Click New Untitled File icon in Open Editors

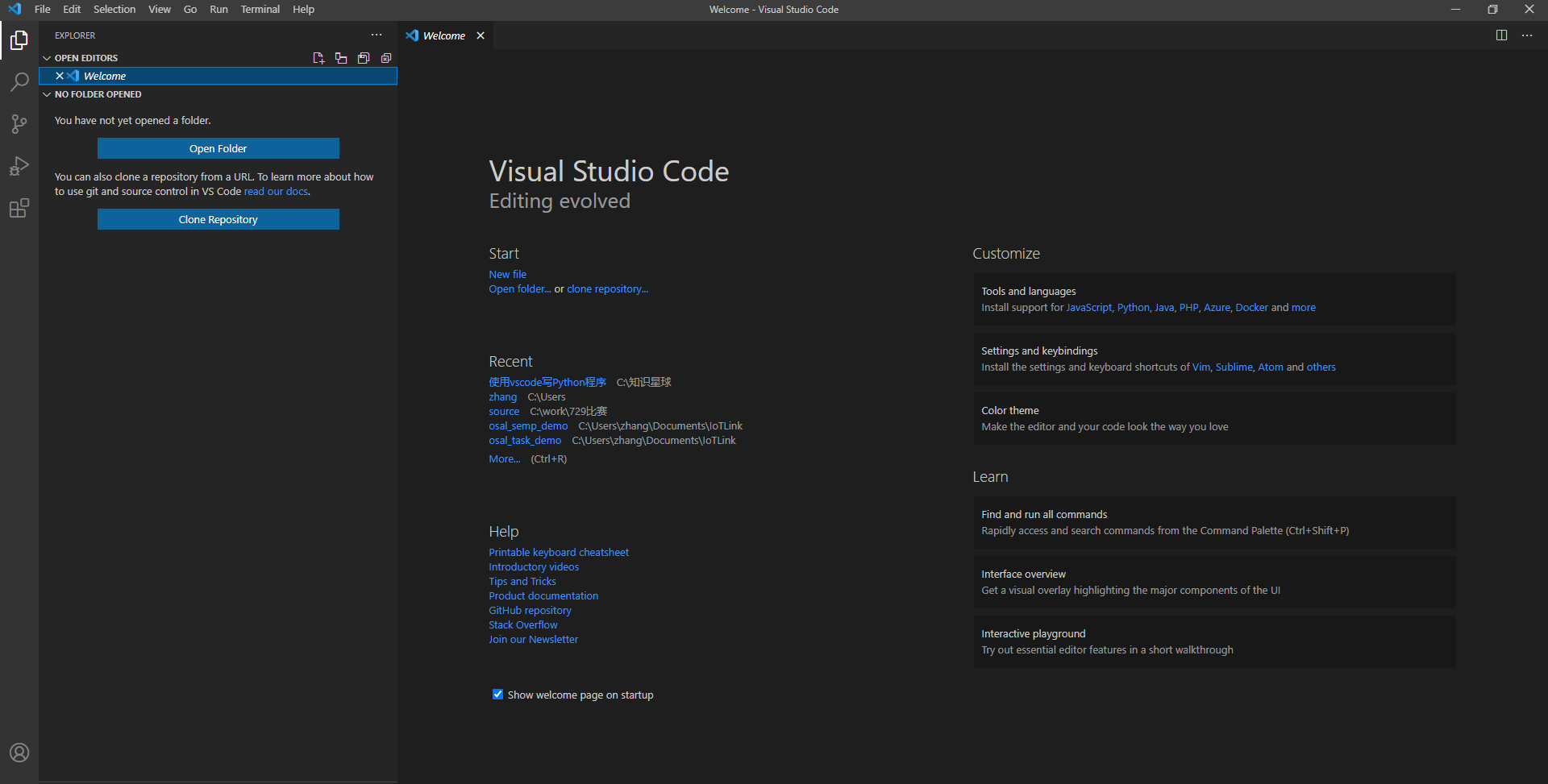(318, 58)
